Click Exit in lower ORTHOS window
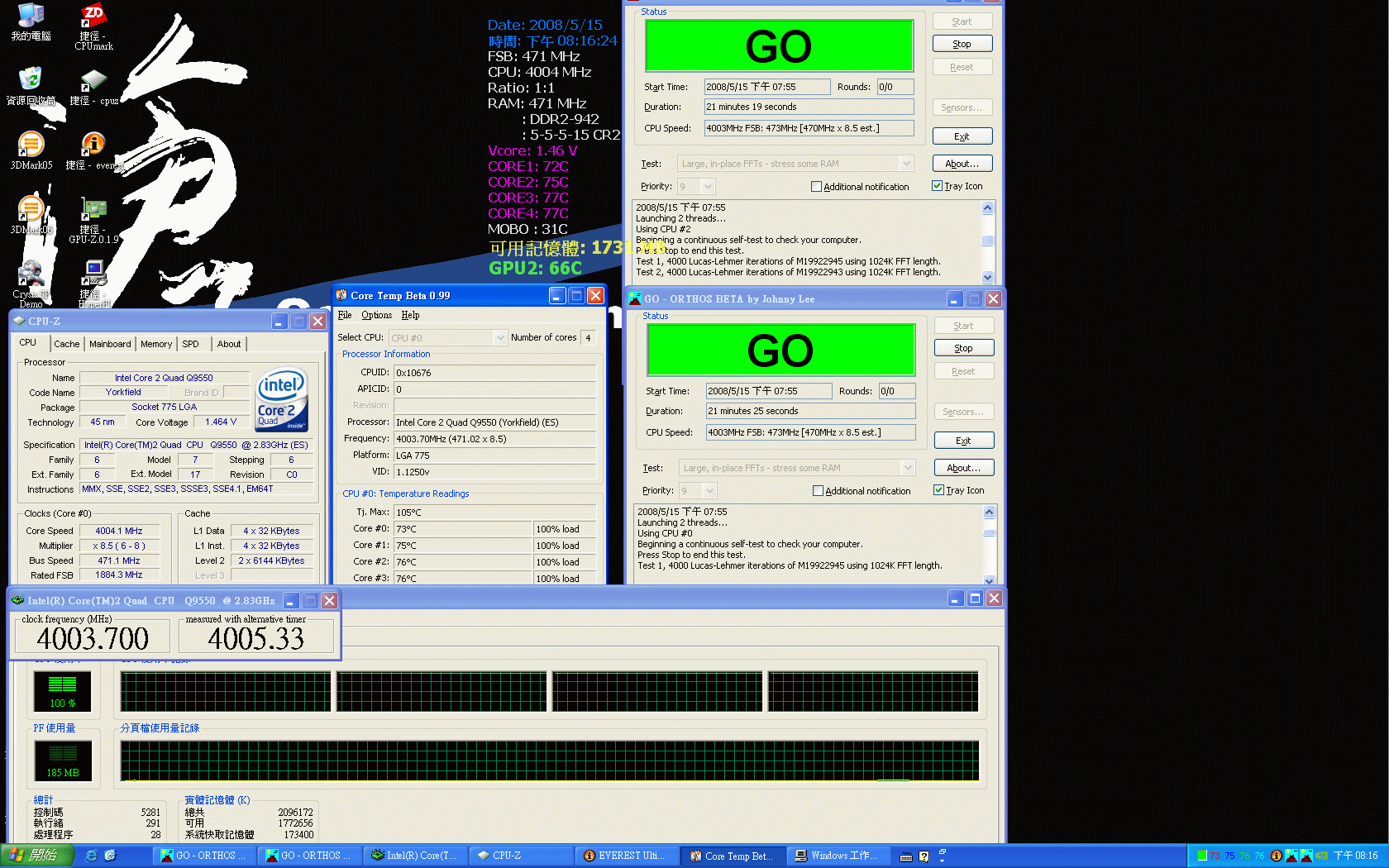 point(964,441)
